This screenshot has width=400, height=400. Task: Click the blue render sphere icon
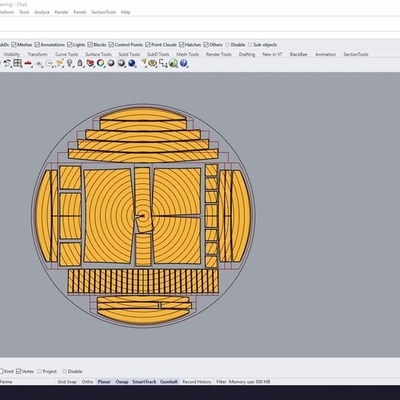click(x=132, y=63)
